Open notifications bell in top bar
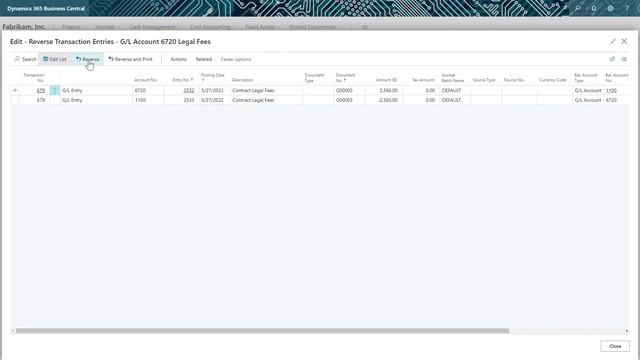 click(594, 8)
